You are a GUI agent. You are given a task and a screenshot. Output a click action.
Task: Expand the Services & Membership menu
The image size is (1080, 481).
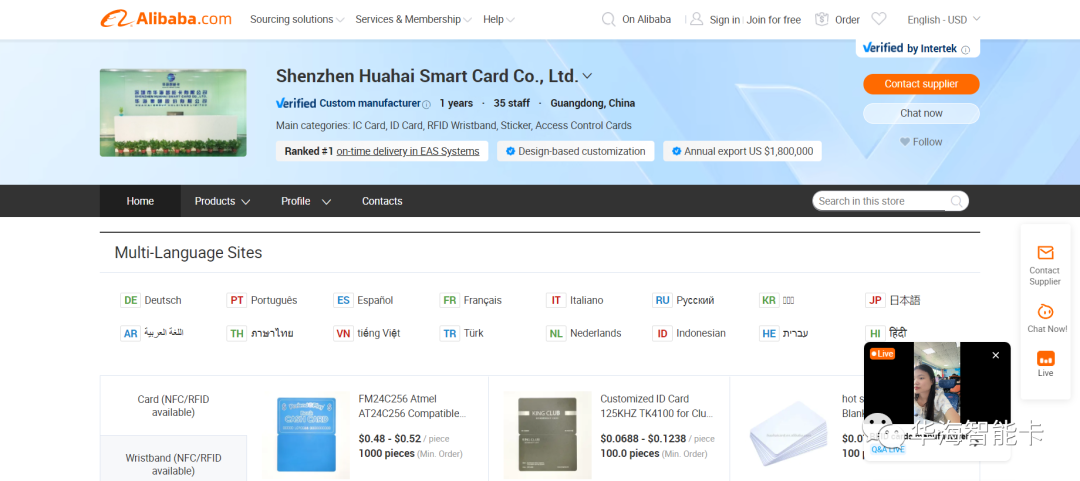click(x=413, y=19)
